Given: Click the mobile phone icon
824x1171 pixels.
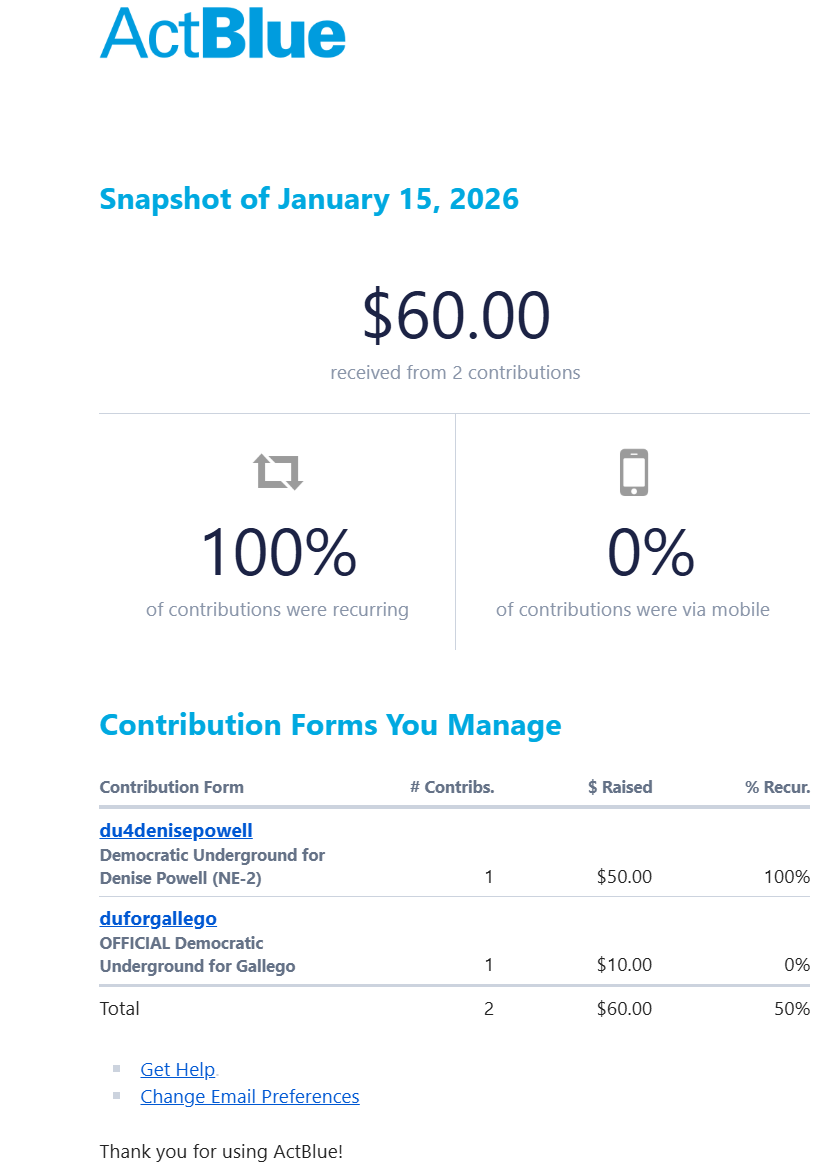Looking at the screenshot, I should [634, 472].
